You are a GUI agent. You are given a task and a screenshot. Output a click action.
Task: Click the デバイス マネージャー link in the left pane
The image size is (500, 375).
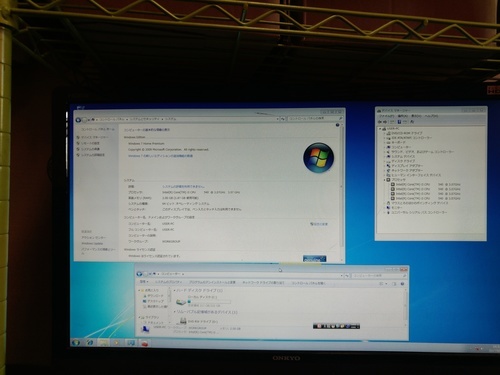95,137
